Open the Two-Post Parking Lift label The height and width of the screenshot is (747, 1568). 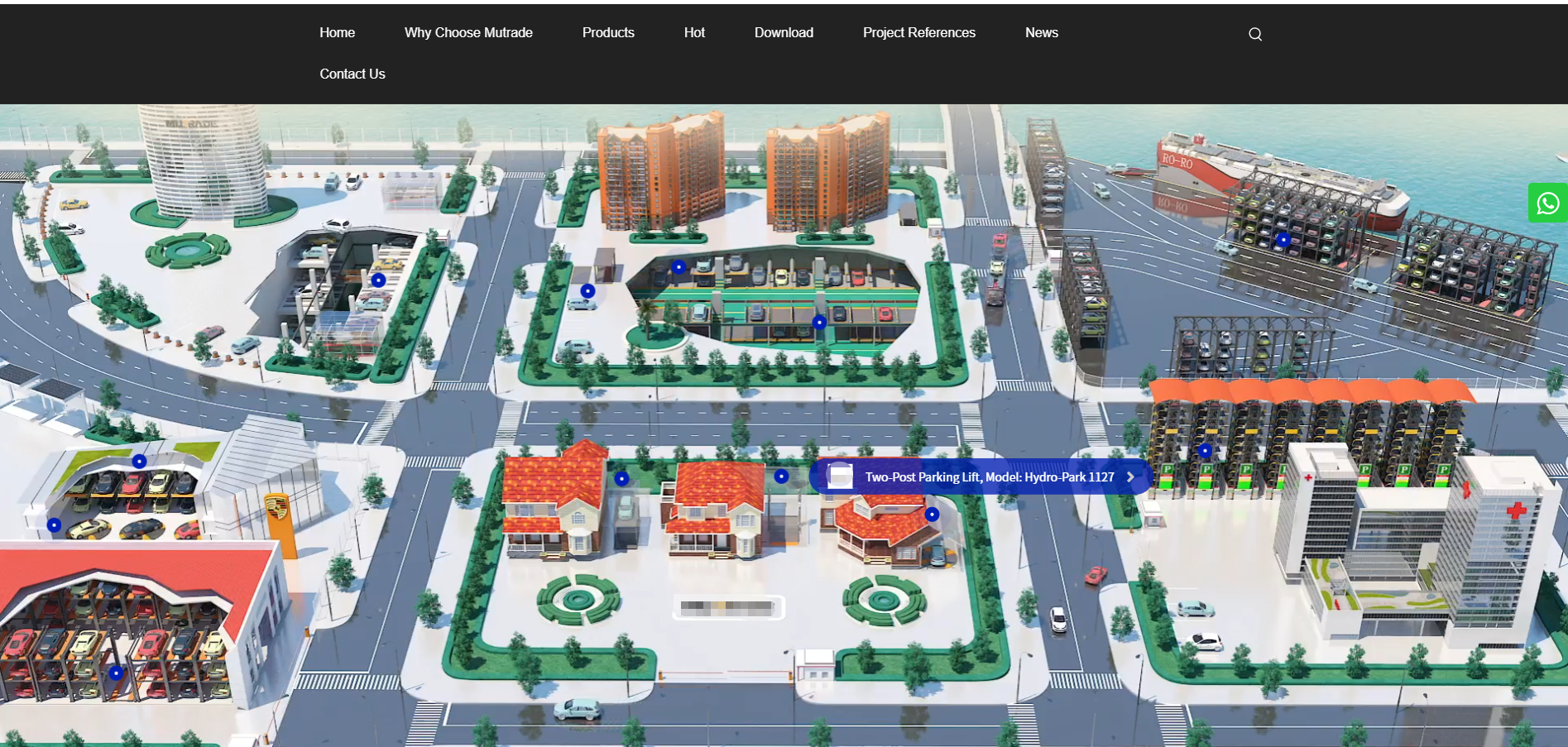pyautogui.click(x=989, y=477)
